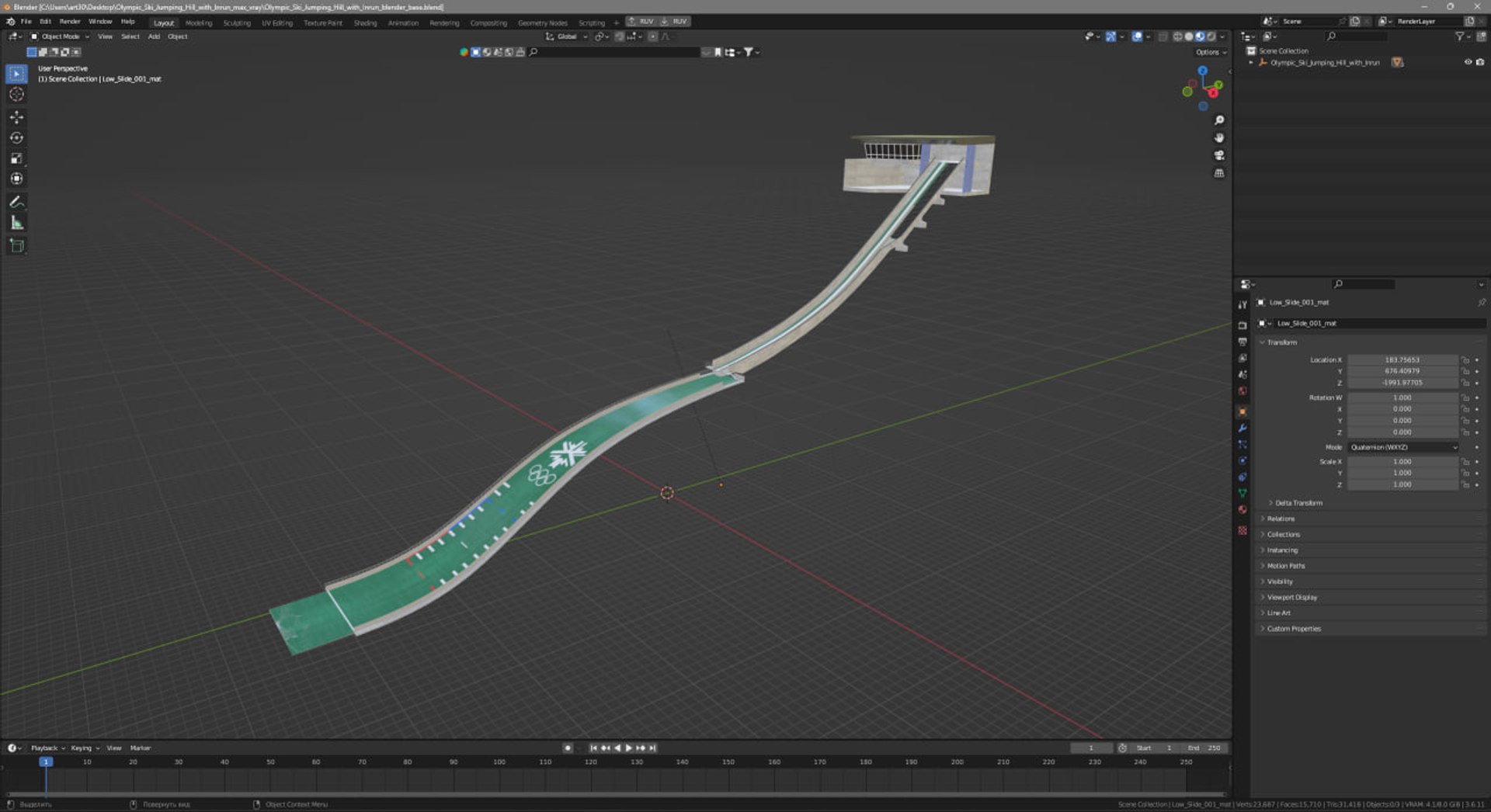
Task: Expand the Viewport Display panel
Action: click(1292, 598)
